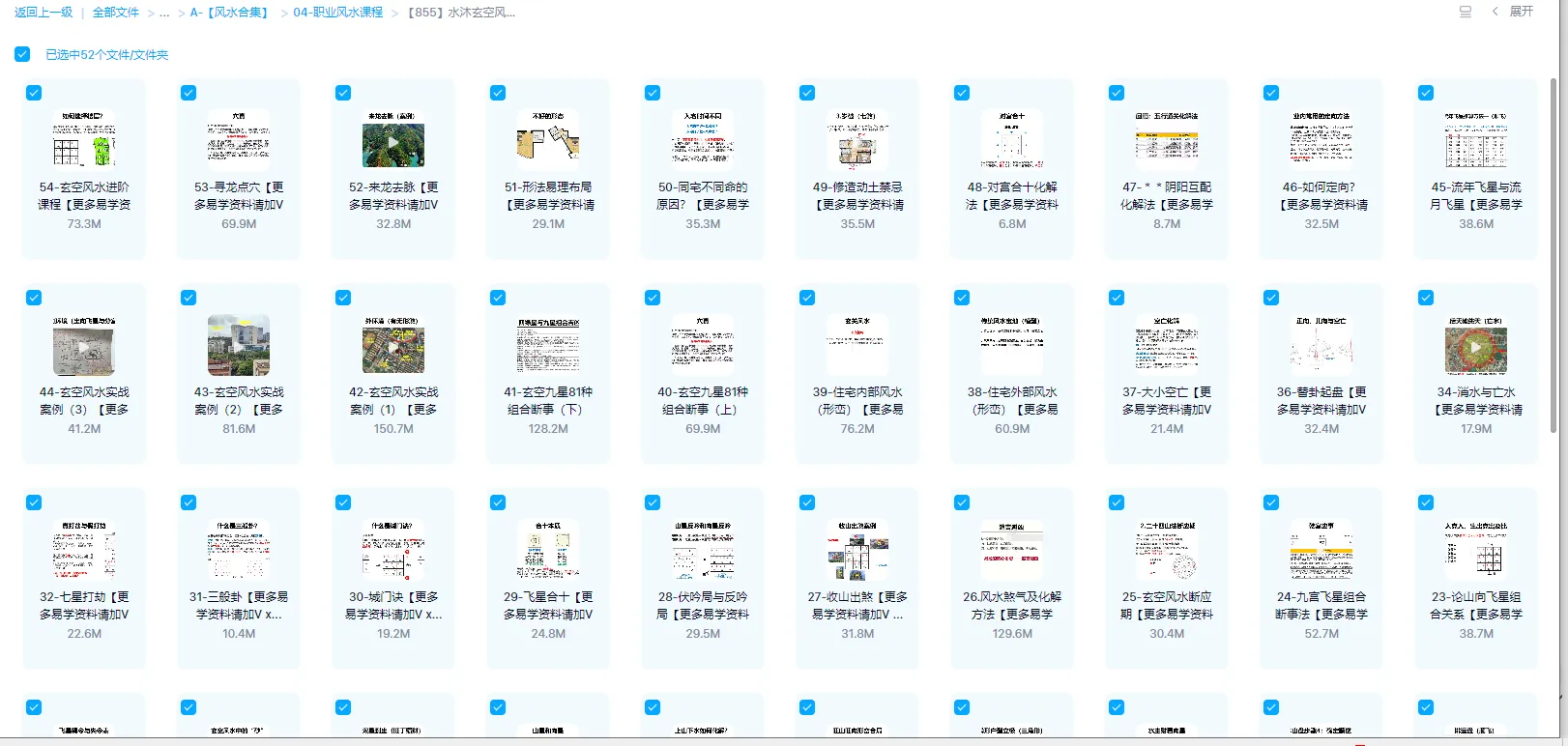Click file name 36-替卦起盘
The width and height of the screenshot is (1568, 746).
1321,401
